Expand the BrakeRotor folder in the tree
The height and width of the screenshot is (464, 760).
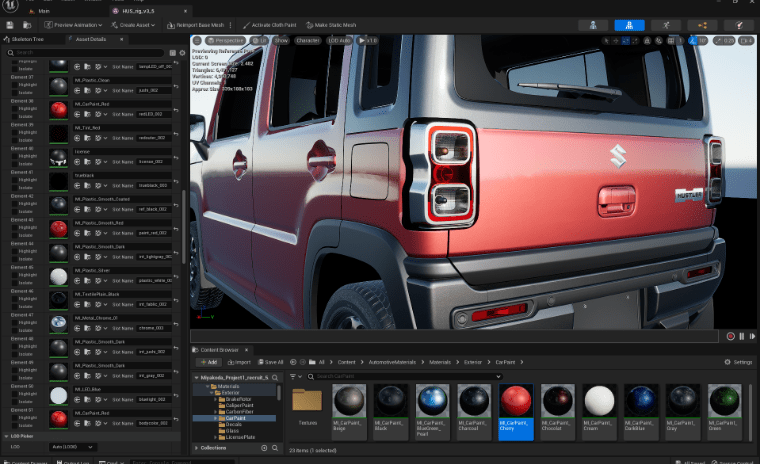click(216, 399)
